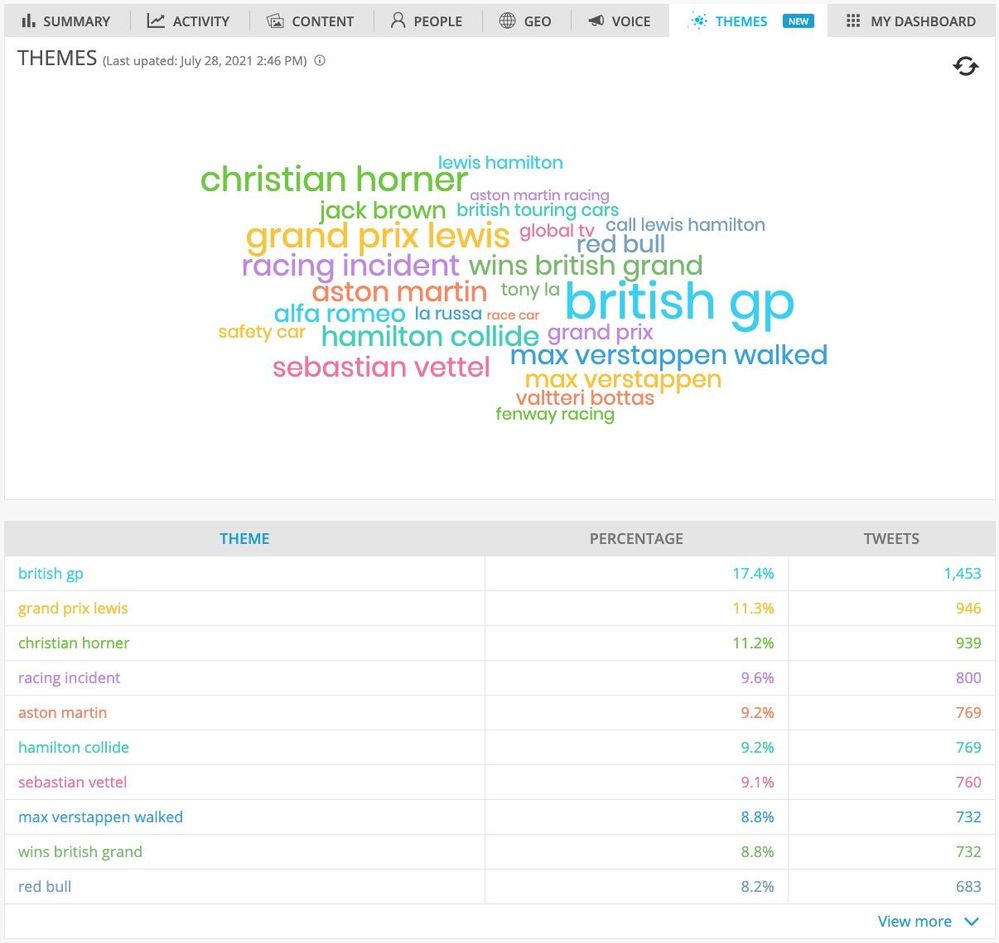Click 'call lewis hamilton' cloud term
The height and width of the screenshot is (943, 999).
[x=686, y=224]
